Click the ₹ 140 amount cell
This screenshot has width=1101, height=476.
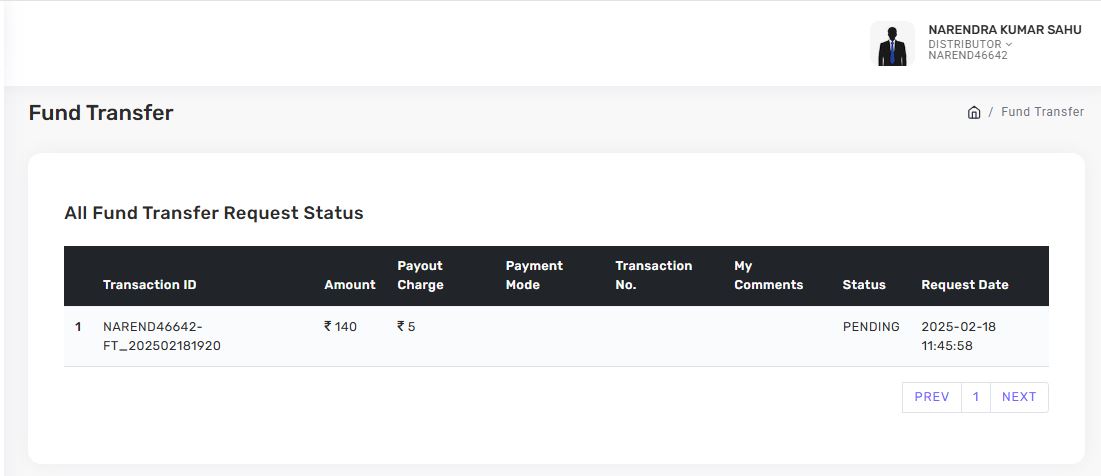pyautogui.click(x=341, y=327)
